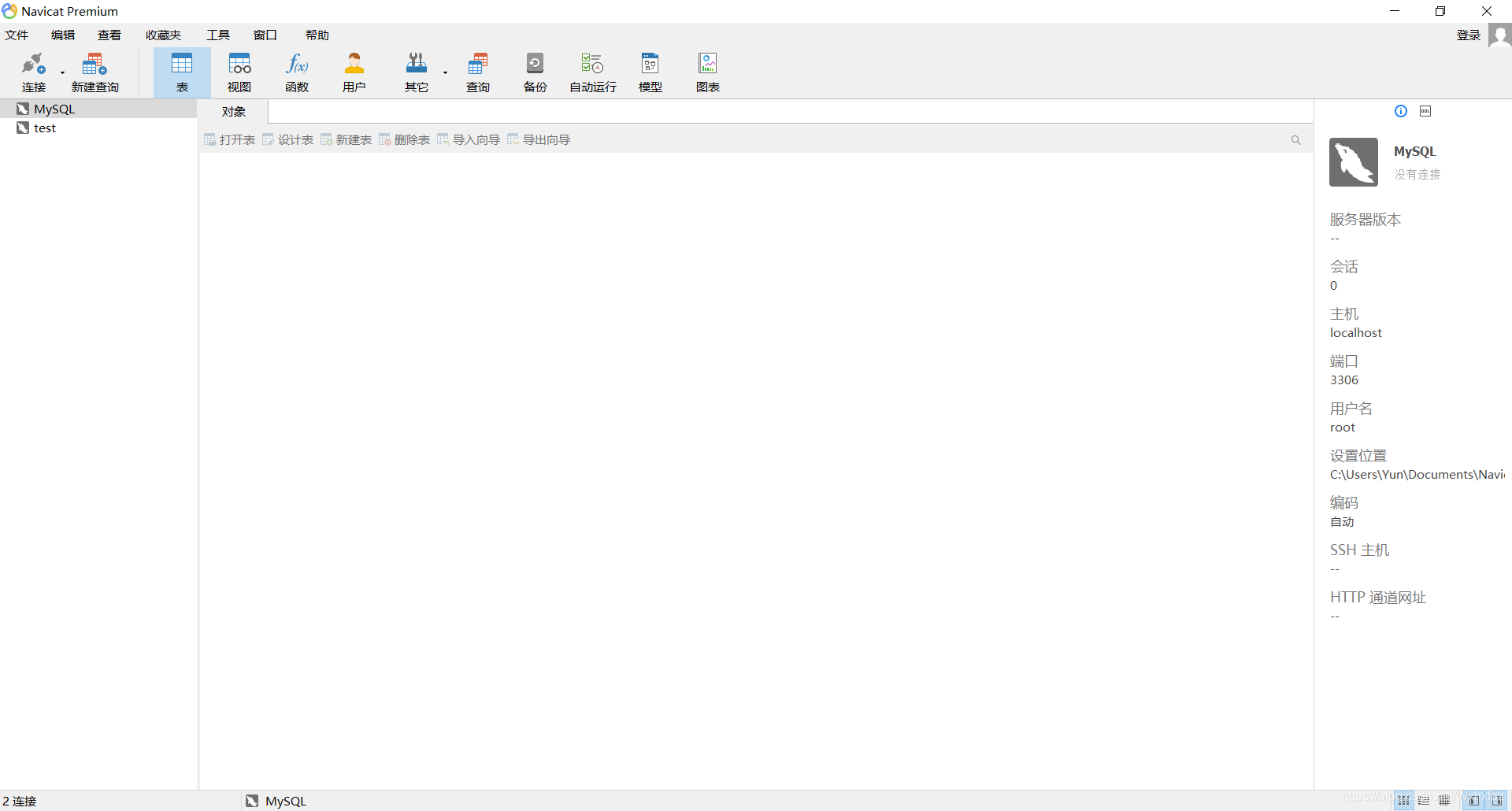Open the 帮助 menu
1512x811 pixels.
point(317,35)
